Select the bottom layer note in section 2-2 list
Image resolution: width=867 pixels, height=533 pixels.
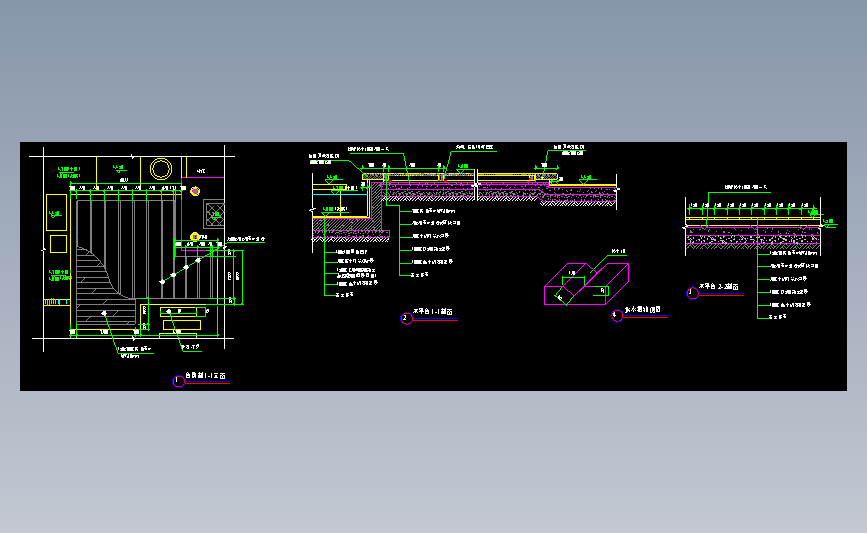[x=778, y=317]
